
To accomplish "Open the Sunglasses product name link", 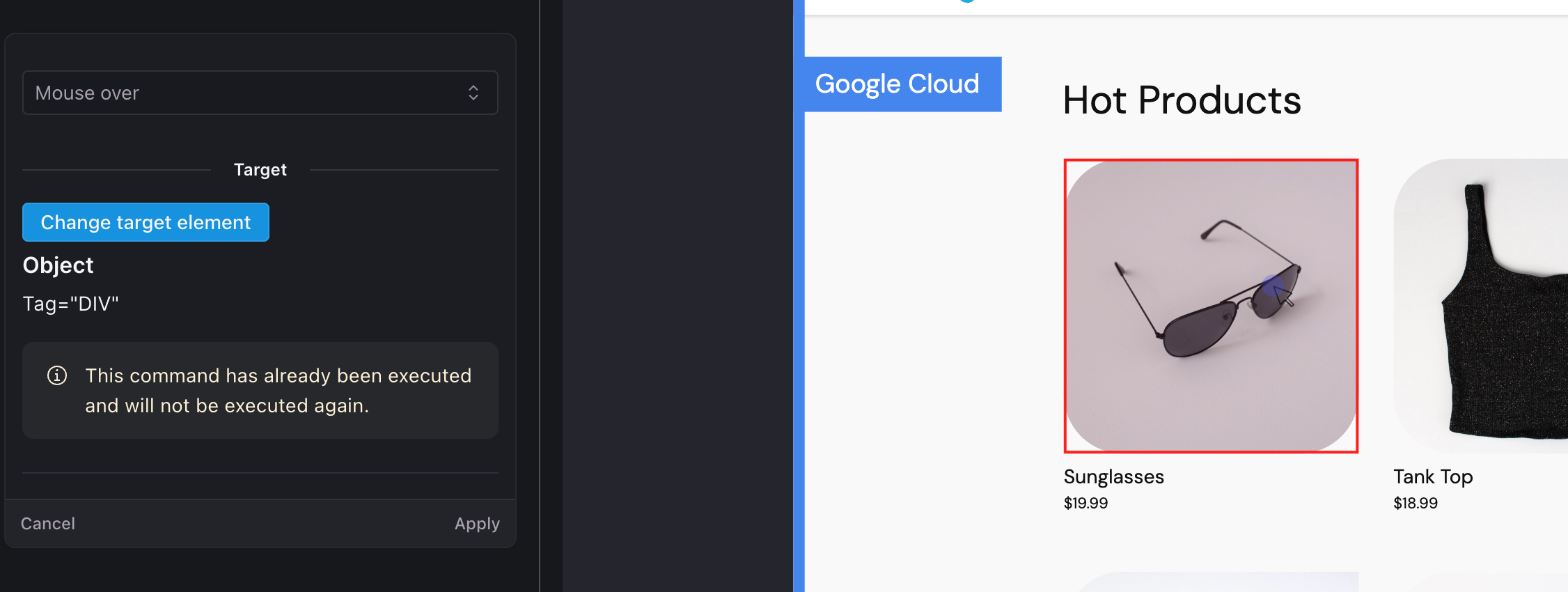I will click(x=1113, y=477).
